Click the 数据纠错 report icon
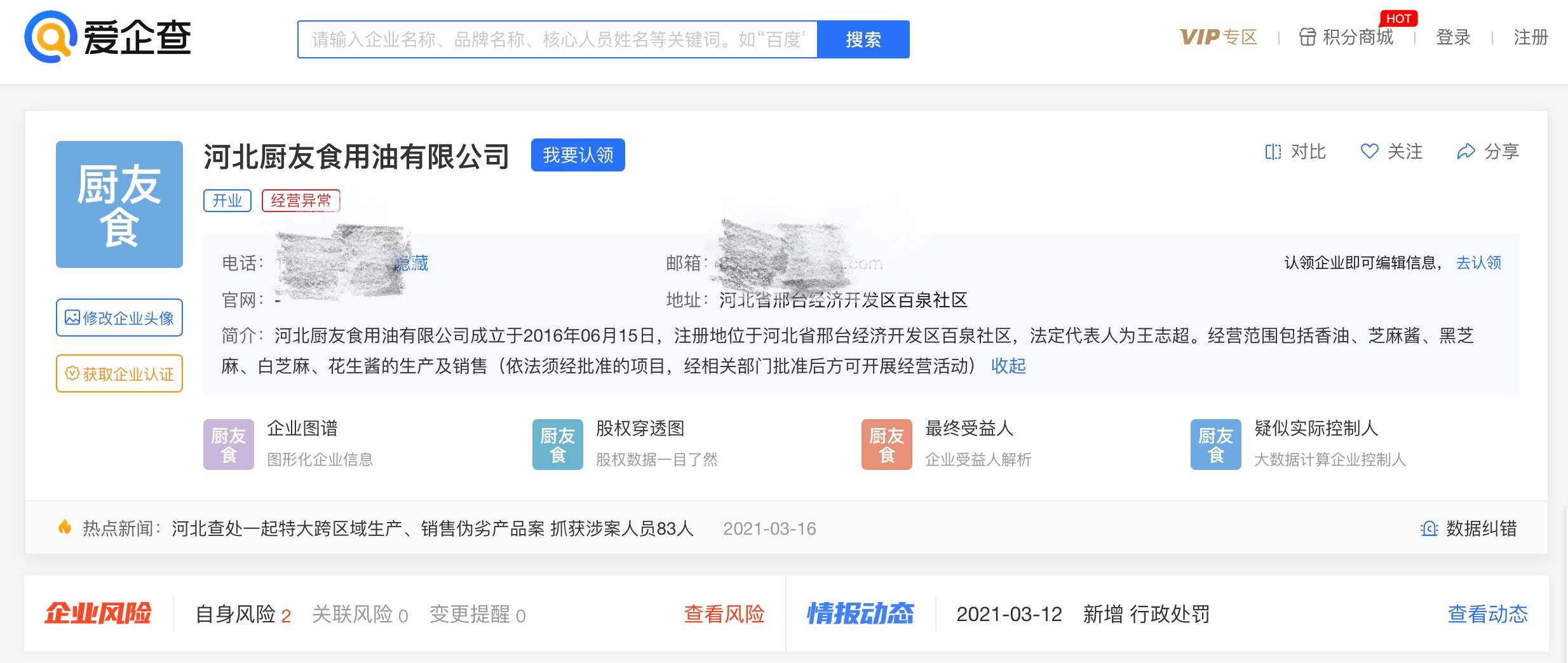The height and width of the screenshot is (663, 1568). click(x=1429, y=528)
